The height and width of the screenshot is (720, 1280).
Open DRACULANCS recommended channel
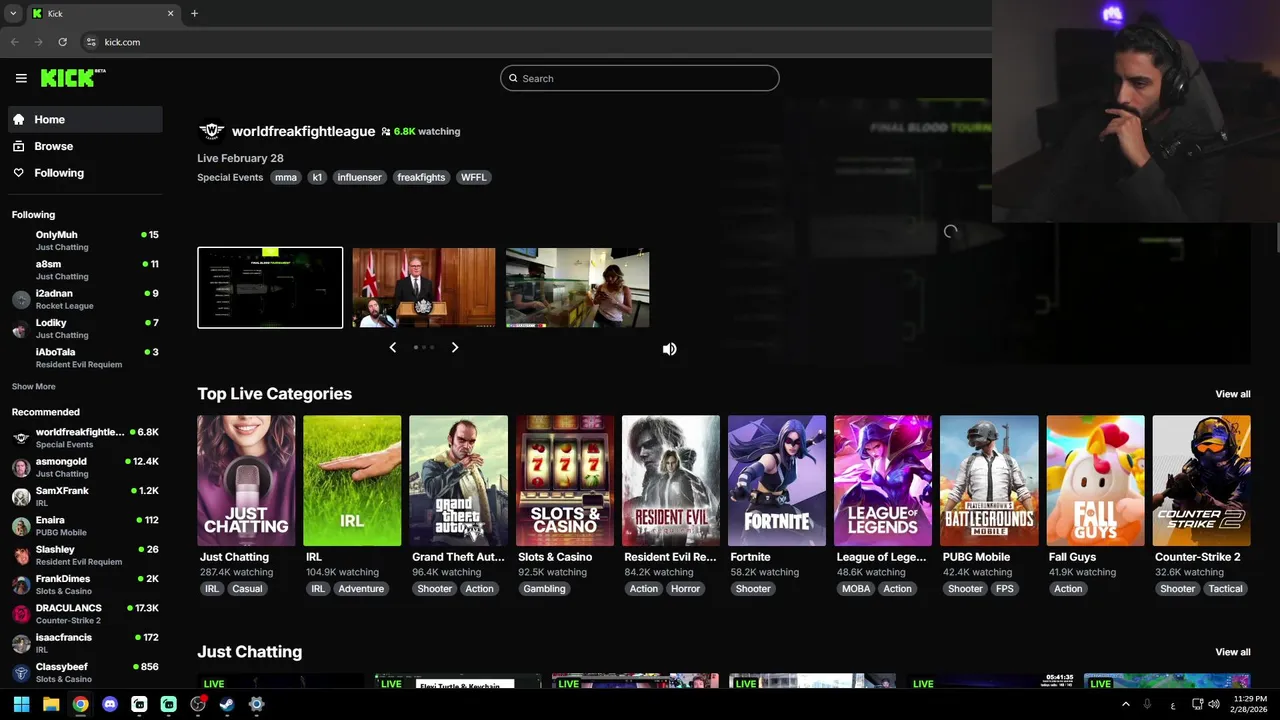click(85, 613)
